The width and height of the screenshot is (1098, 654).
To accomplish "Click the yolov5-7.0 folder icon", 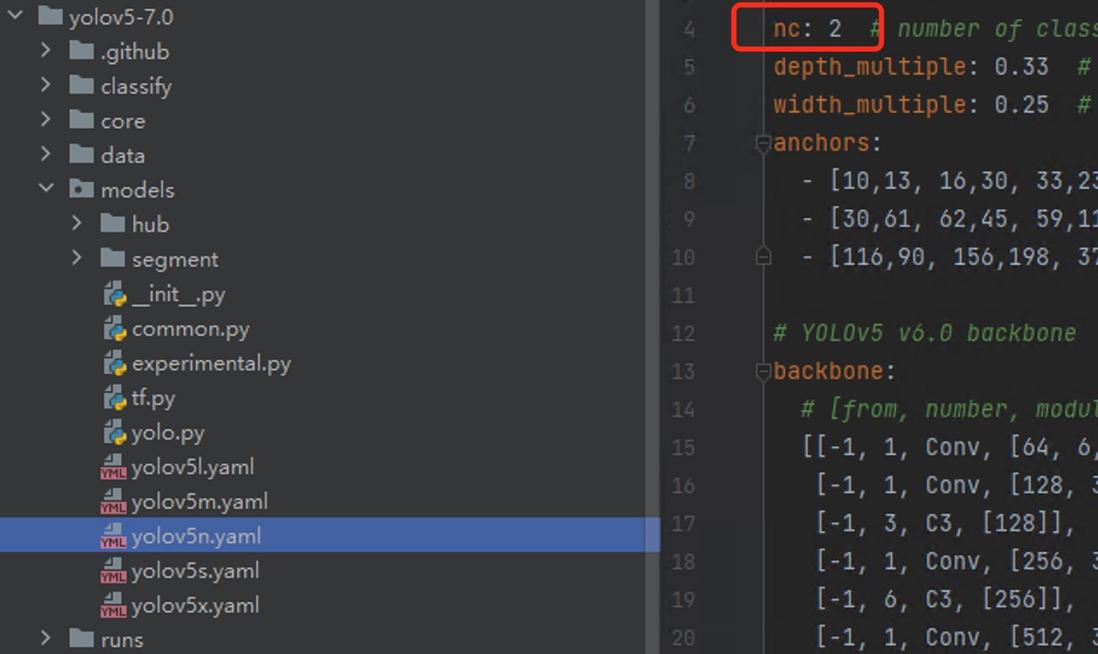I will pos(50,15).
